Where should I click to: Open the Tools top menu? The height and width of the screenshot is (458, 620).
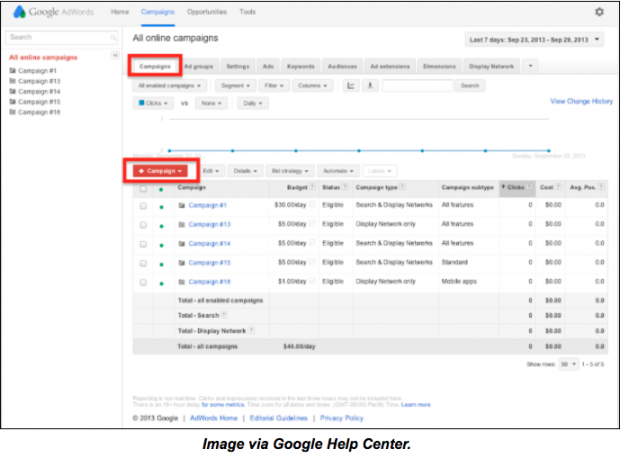coord(248,12)
